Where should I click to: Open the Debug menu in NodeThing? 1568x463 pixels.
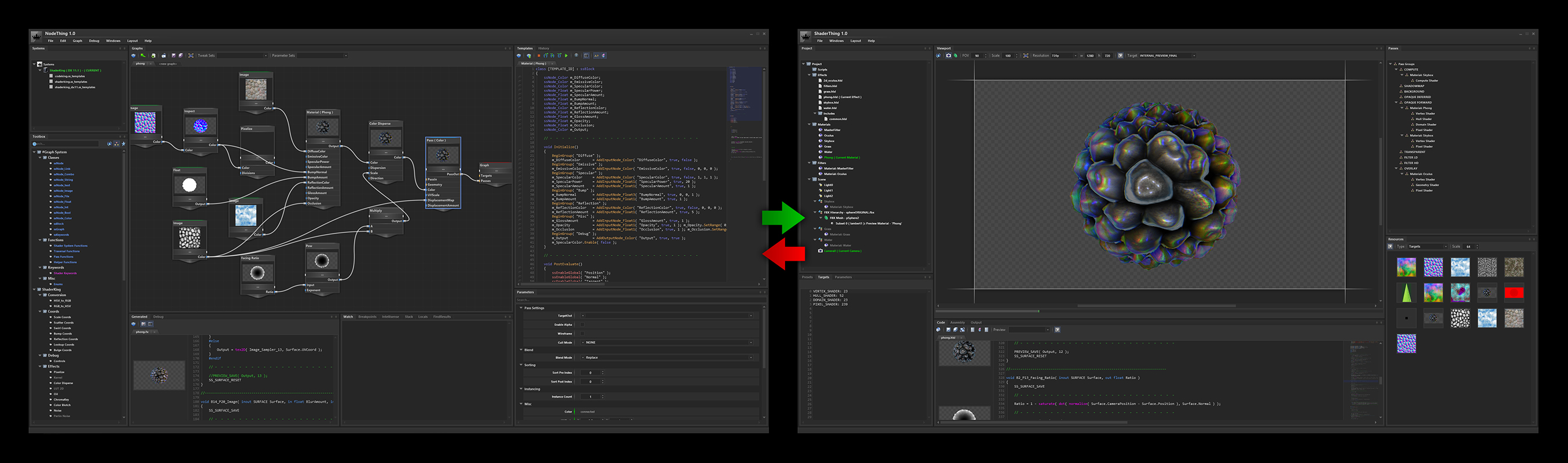(x=94, y=41)
